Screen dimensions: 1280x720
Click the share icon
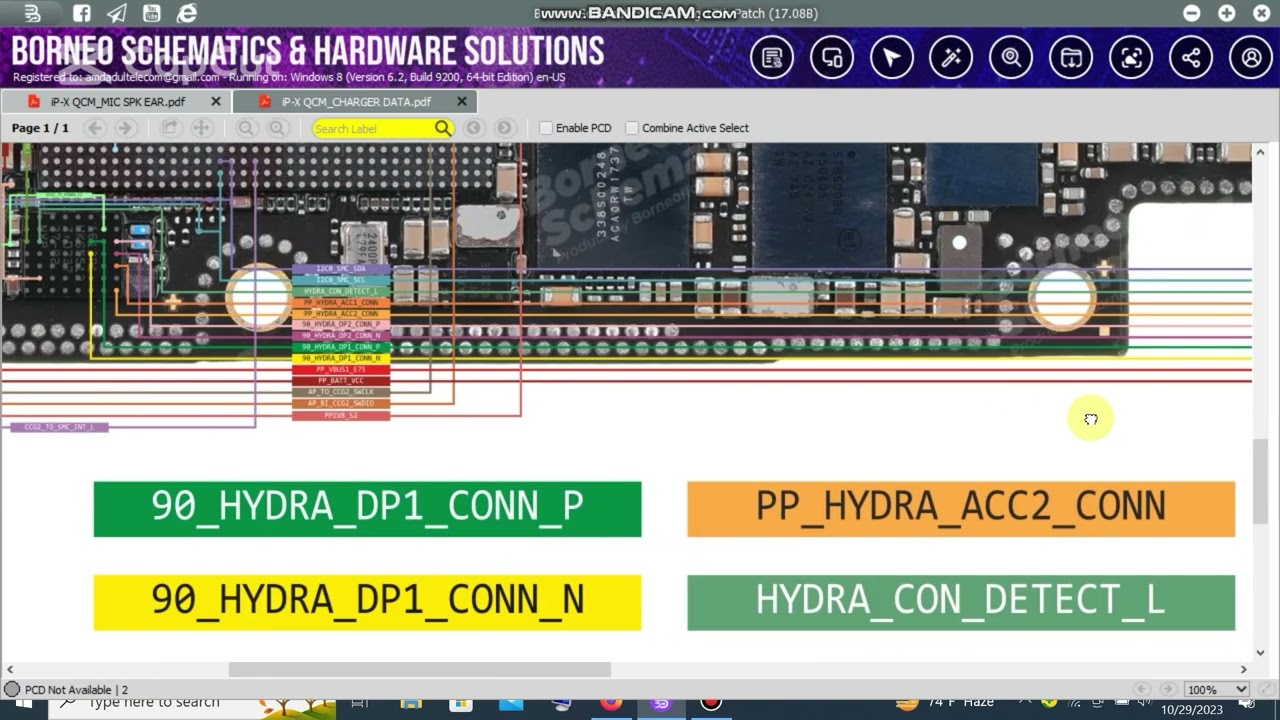(x=1191, y=58)
